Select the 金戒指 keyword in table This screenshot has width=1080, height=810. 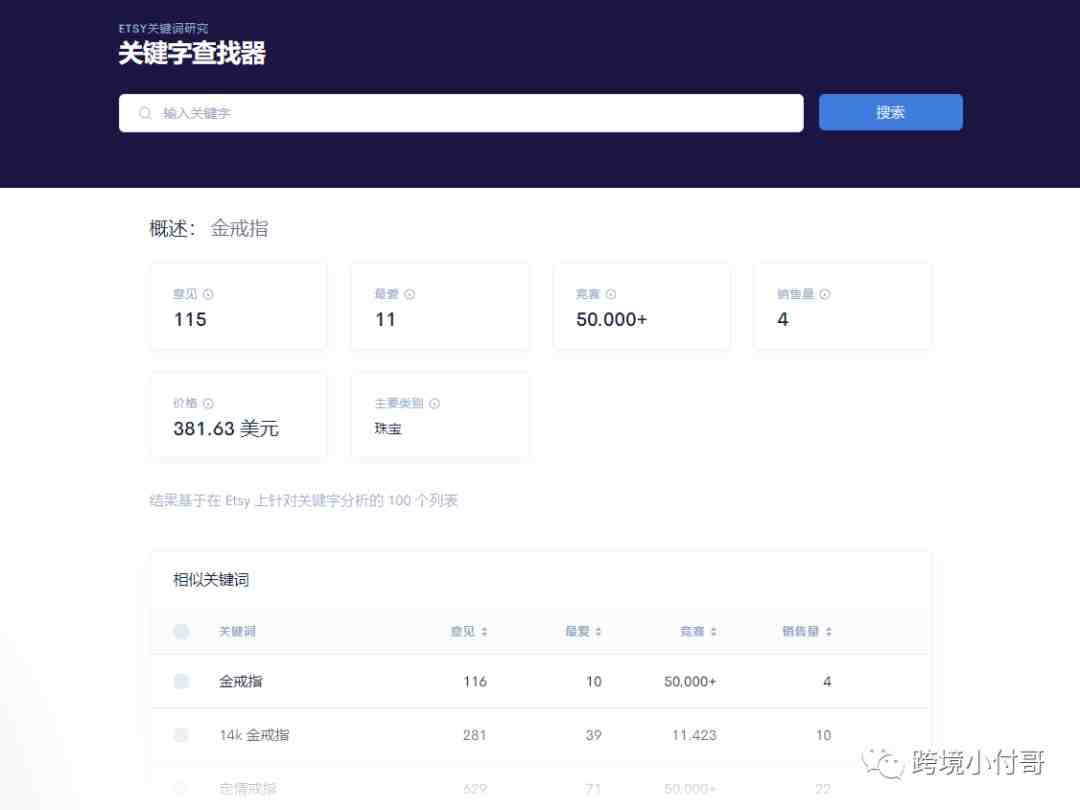pos(240,681)
